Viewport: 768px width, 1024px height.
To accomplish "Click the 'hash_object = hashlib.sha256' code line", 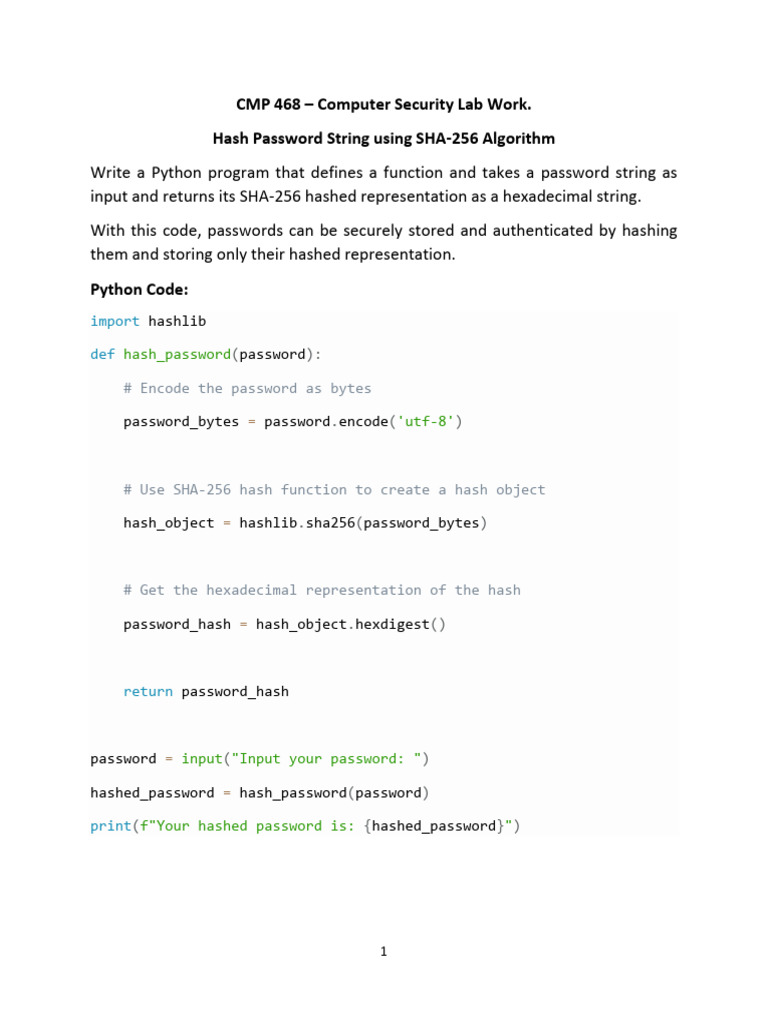I will [305, 523].
